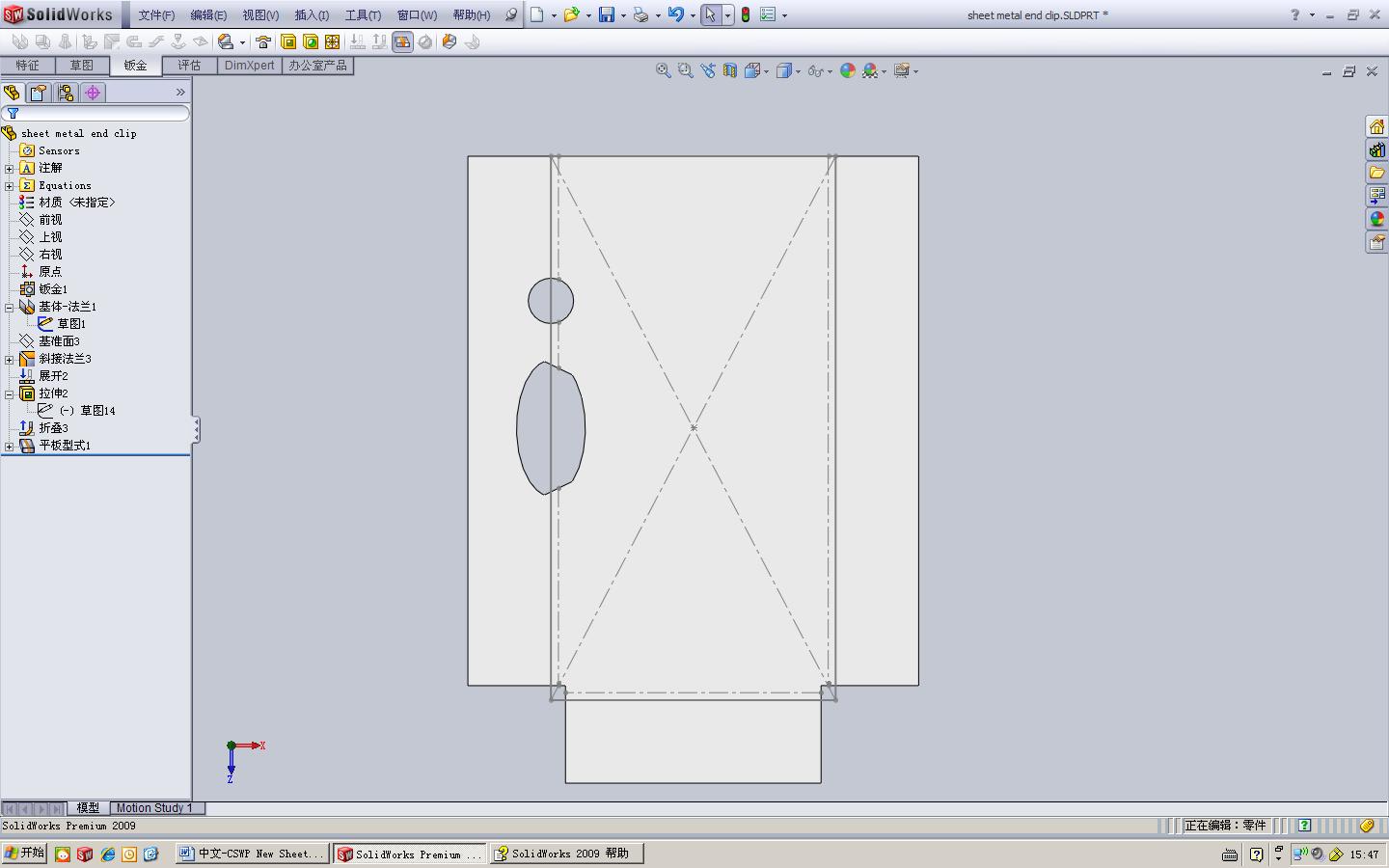
Task: Open the help question mark in title bar
Action: [1295, 14]
